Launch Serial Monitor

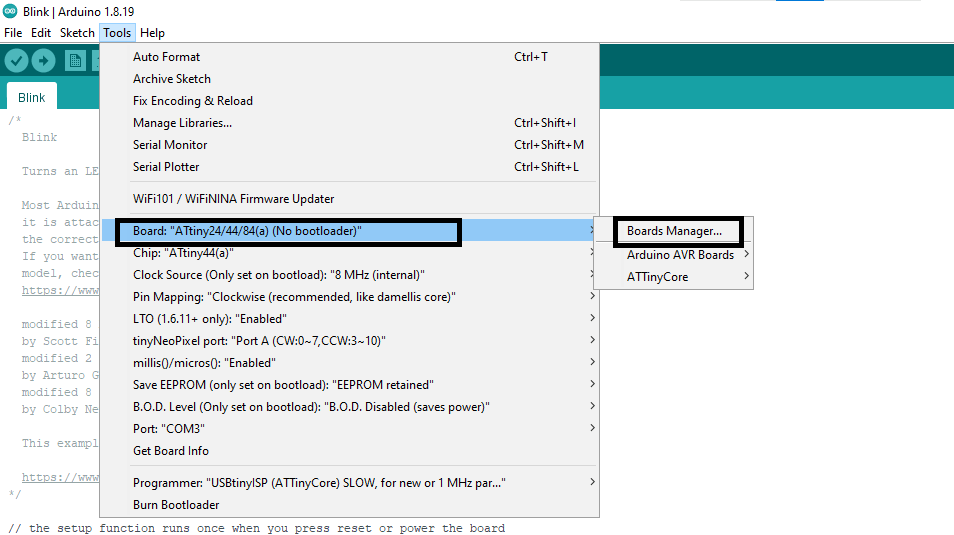(349, 144)
